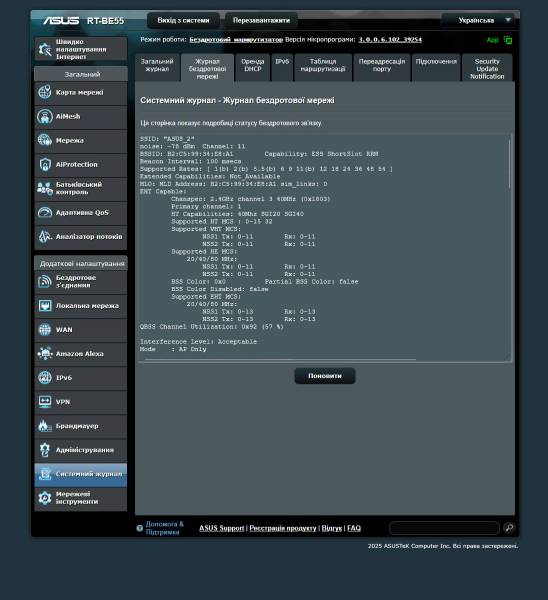Open the Українська language dropdown

[x=478, y=20]
